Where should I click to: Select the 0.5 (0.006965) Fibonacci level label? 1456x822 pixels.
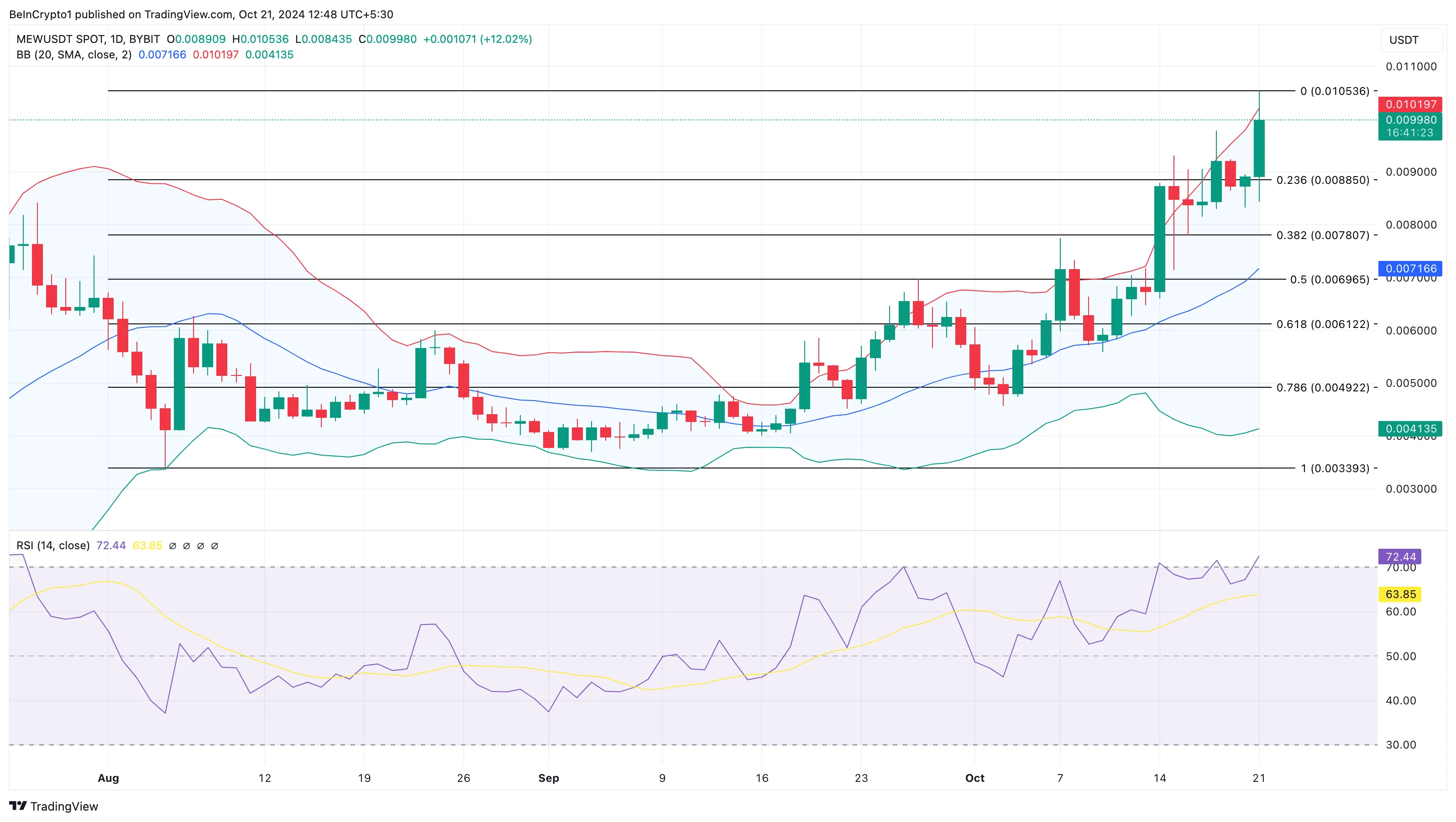click(x=1330, y=280)
